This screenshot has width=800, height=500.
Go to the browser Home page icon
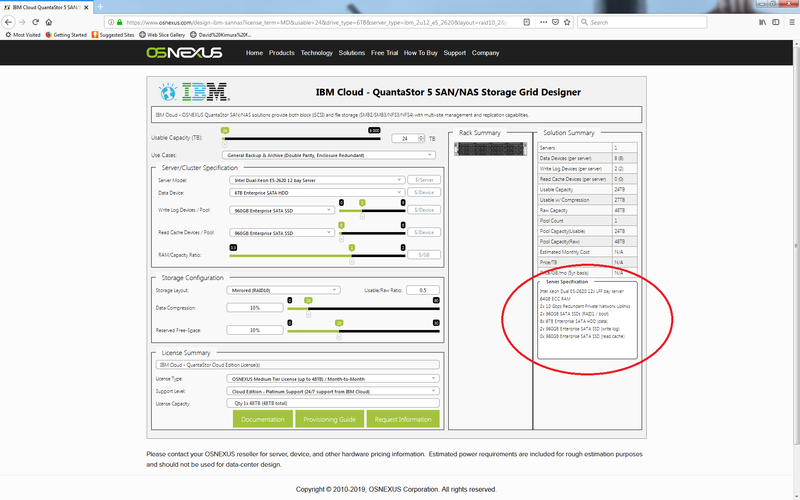coord(48,22)
